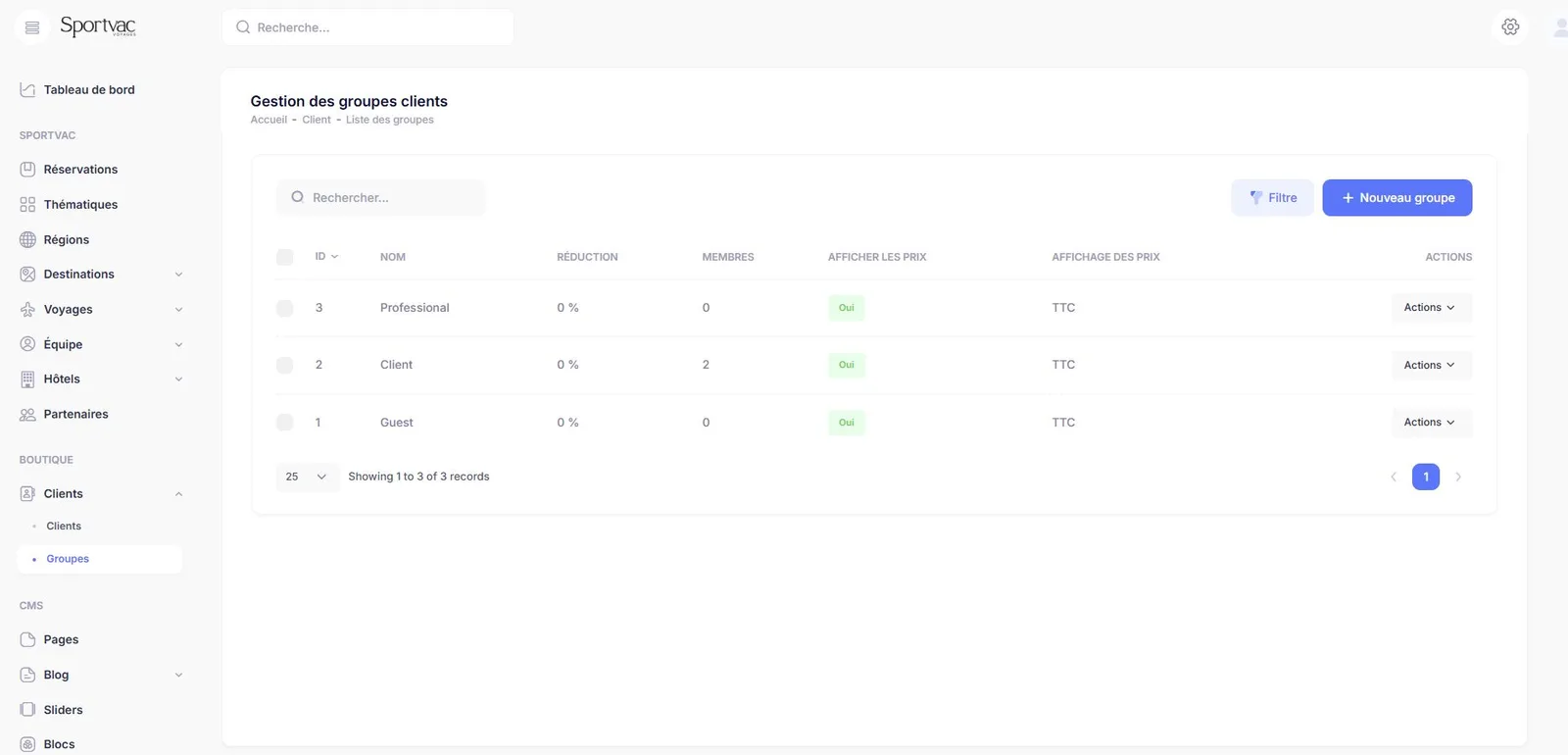
Task: Expand the Voyages submenu chevron
Action: click(x=178, y=310)
